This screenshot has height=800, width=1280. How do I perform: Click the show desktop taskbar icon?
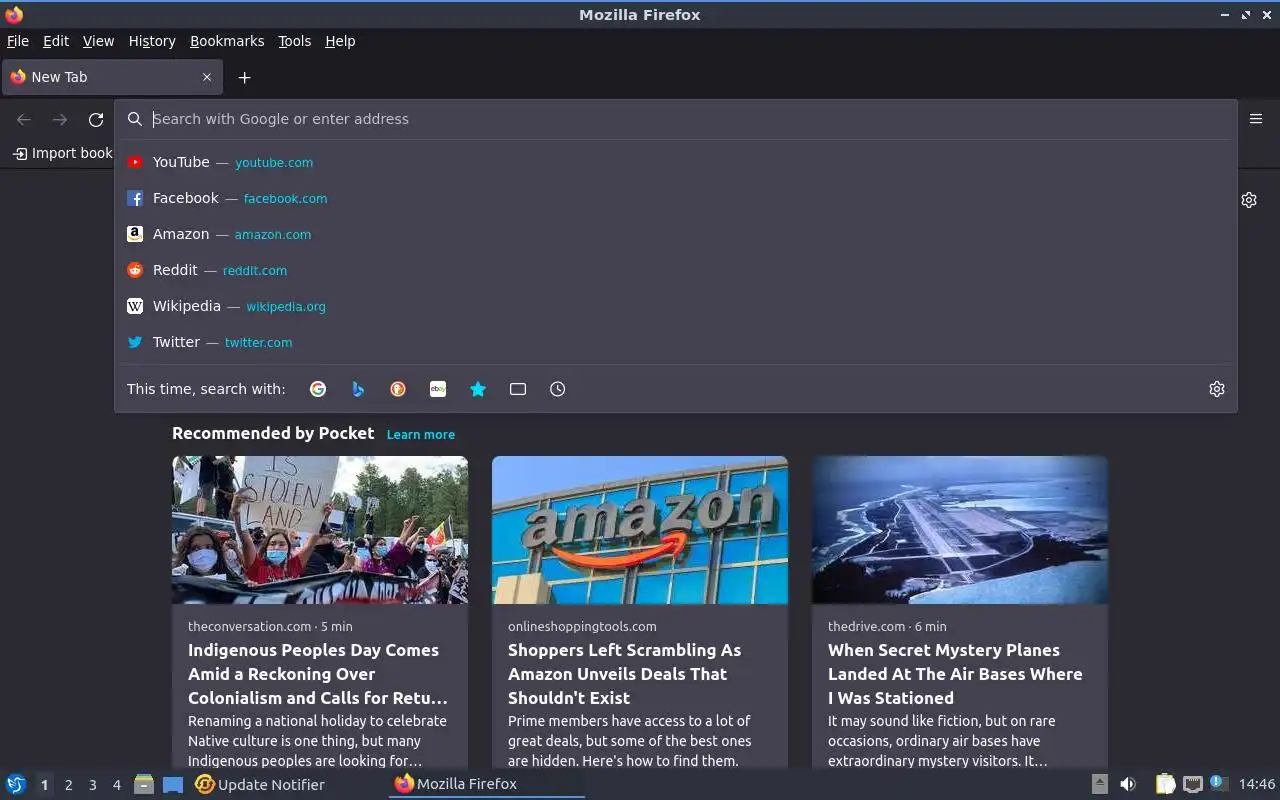[173, 784]
